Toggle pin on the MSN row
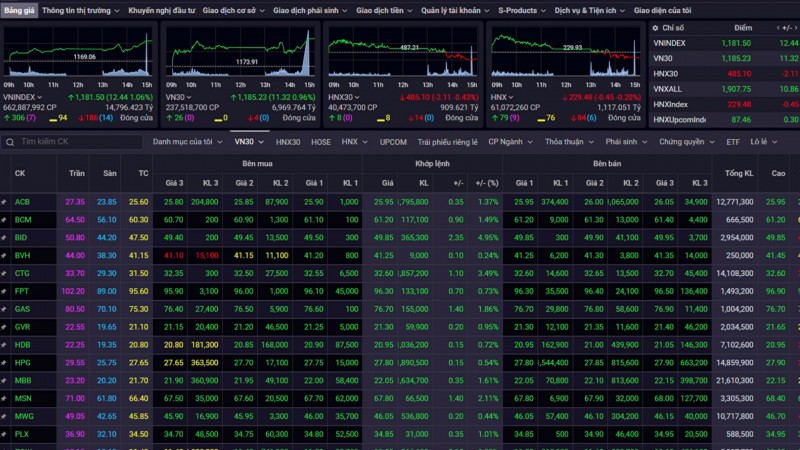This screenshot has width=800, height=450. point(5,398)
